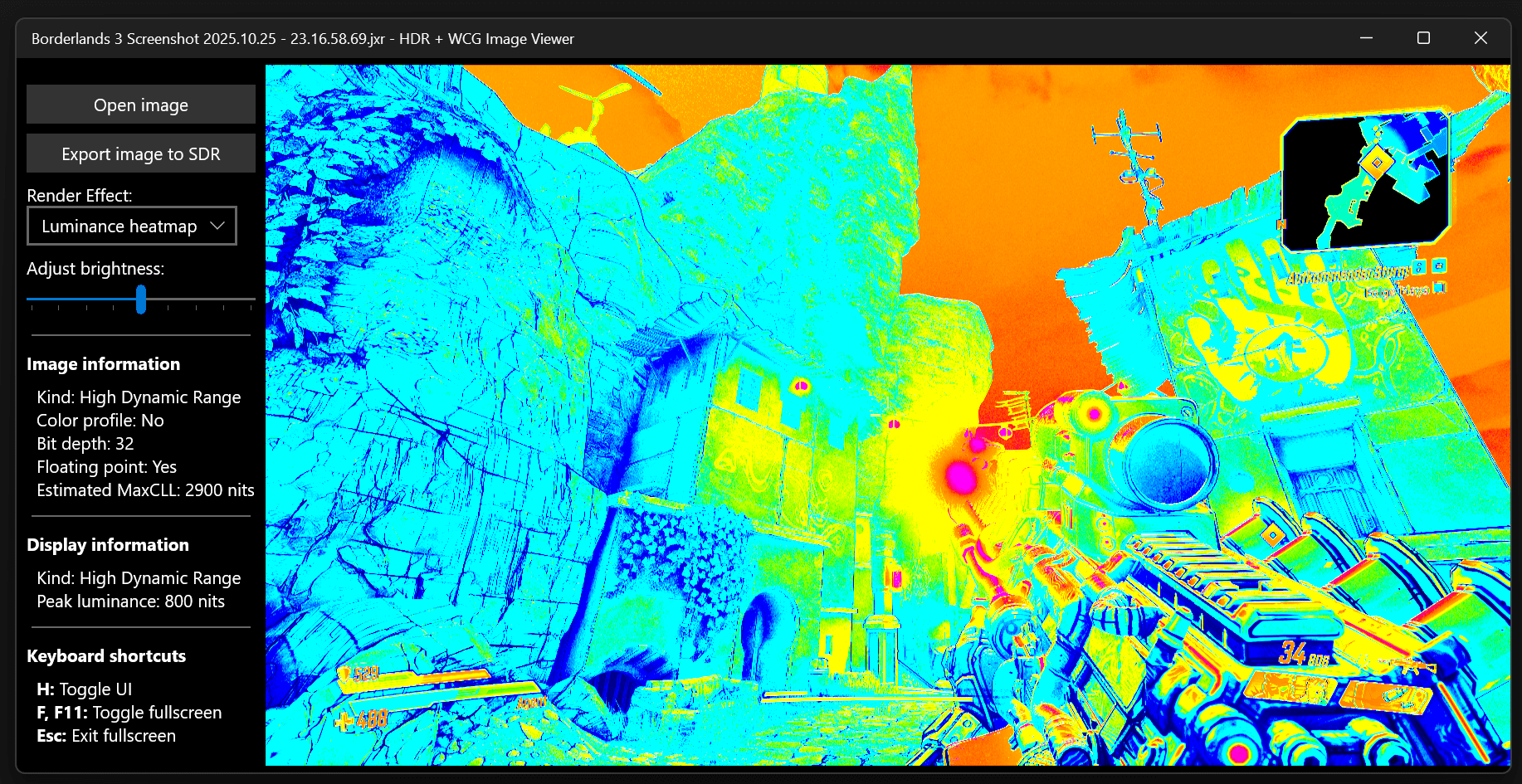1522x784 pixels.
Task: Close the HDR Image Viewer window
Action: (x=1481, y=38)
